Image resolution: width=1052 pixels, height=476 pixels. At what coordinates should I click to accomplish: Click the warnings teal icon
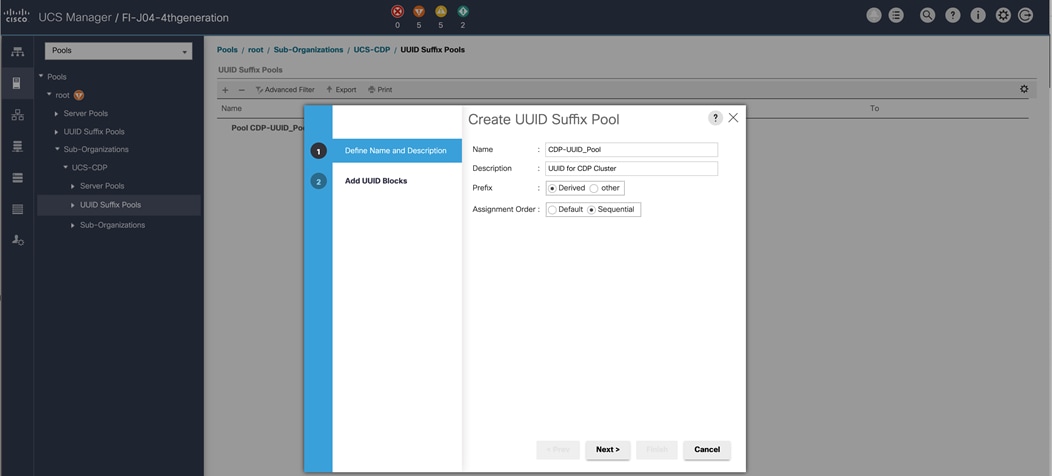click(x=463, y=11)
